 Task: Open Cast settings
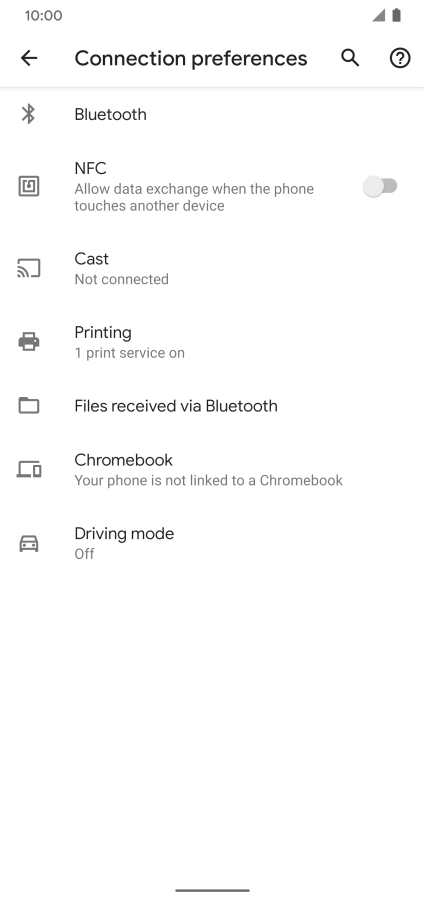coord(212,268)
